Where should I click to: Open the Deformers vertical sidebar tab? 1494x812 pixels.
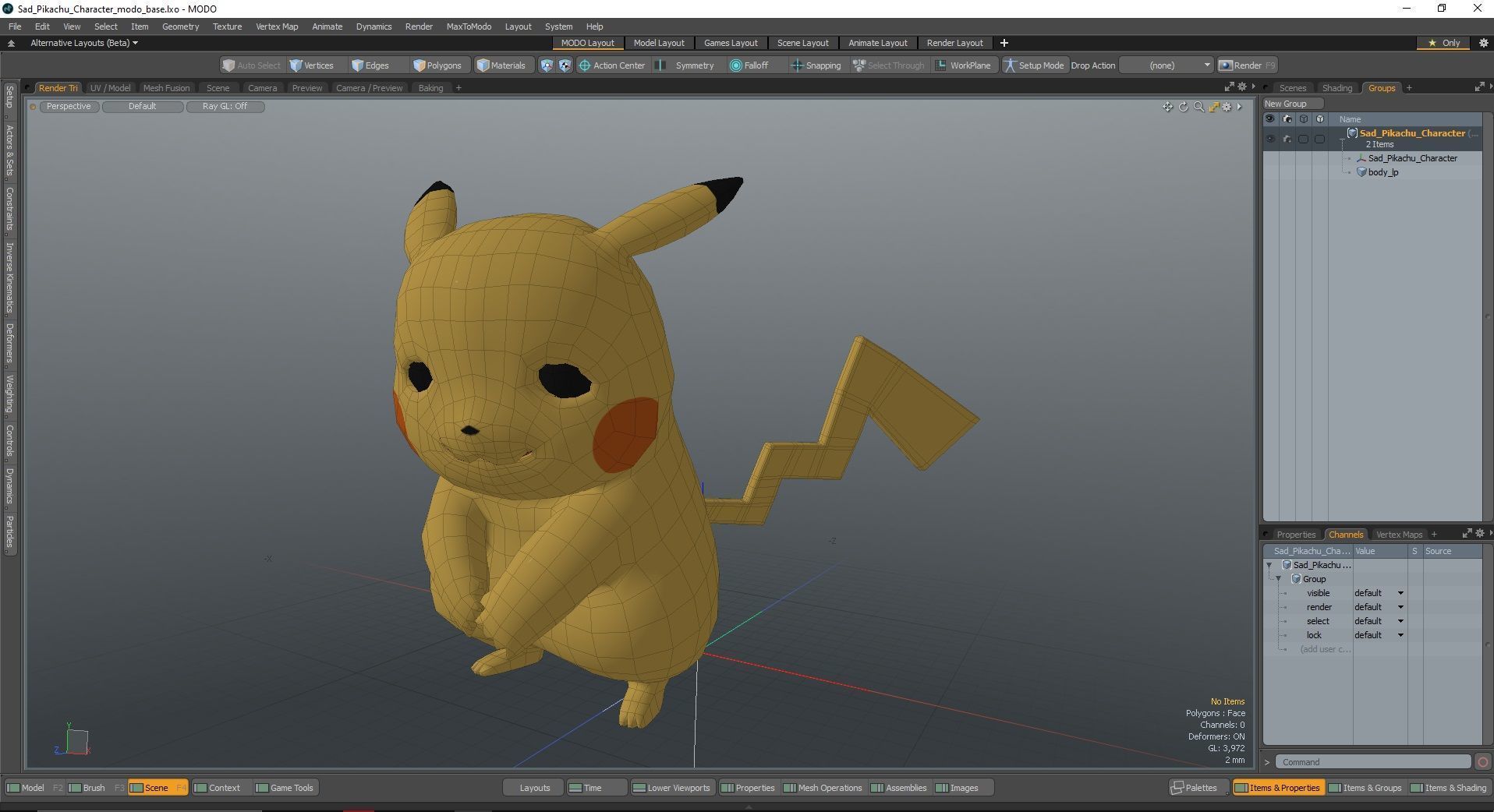(x=9, y=343)
